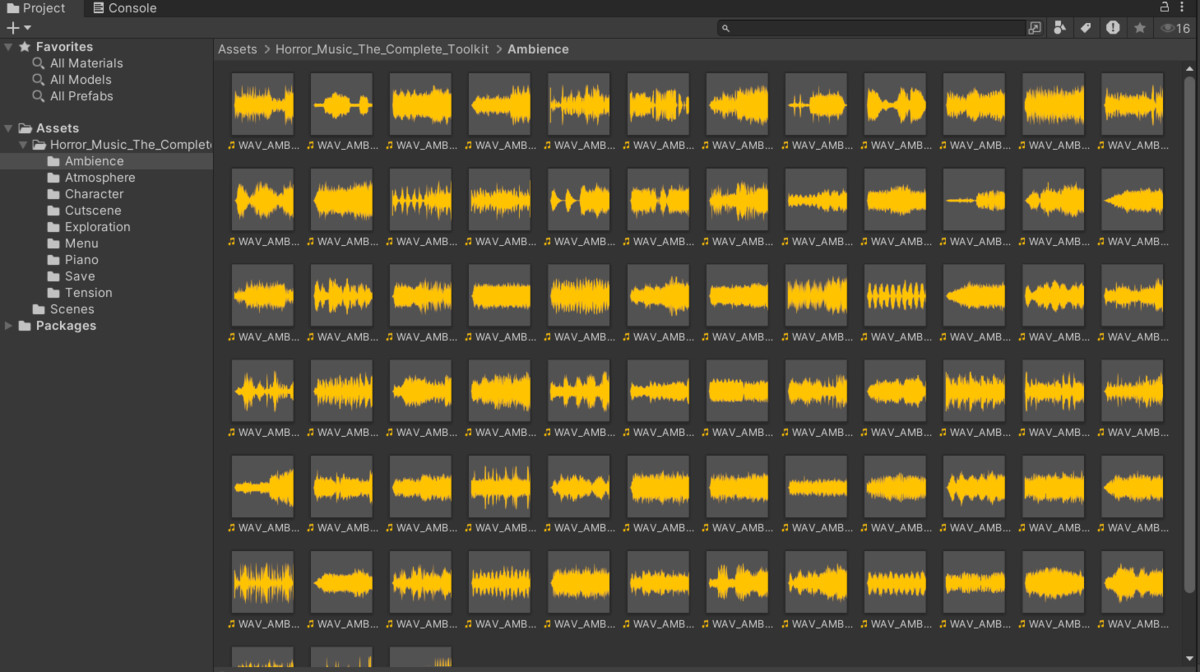Select the last audio clip in the top row
Image resolution: width=1200 pixels, height=672 pixels.
1132,104
